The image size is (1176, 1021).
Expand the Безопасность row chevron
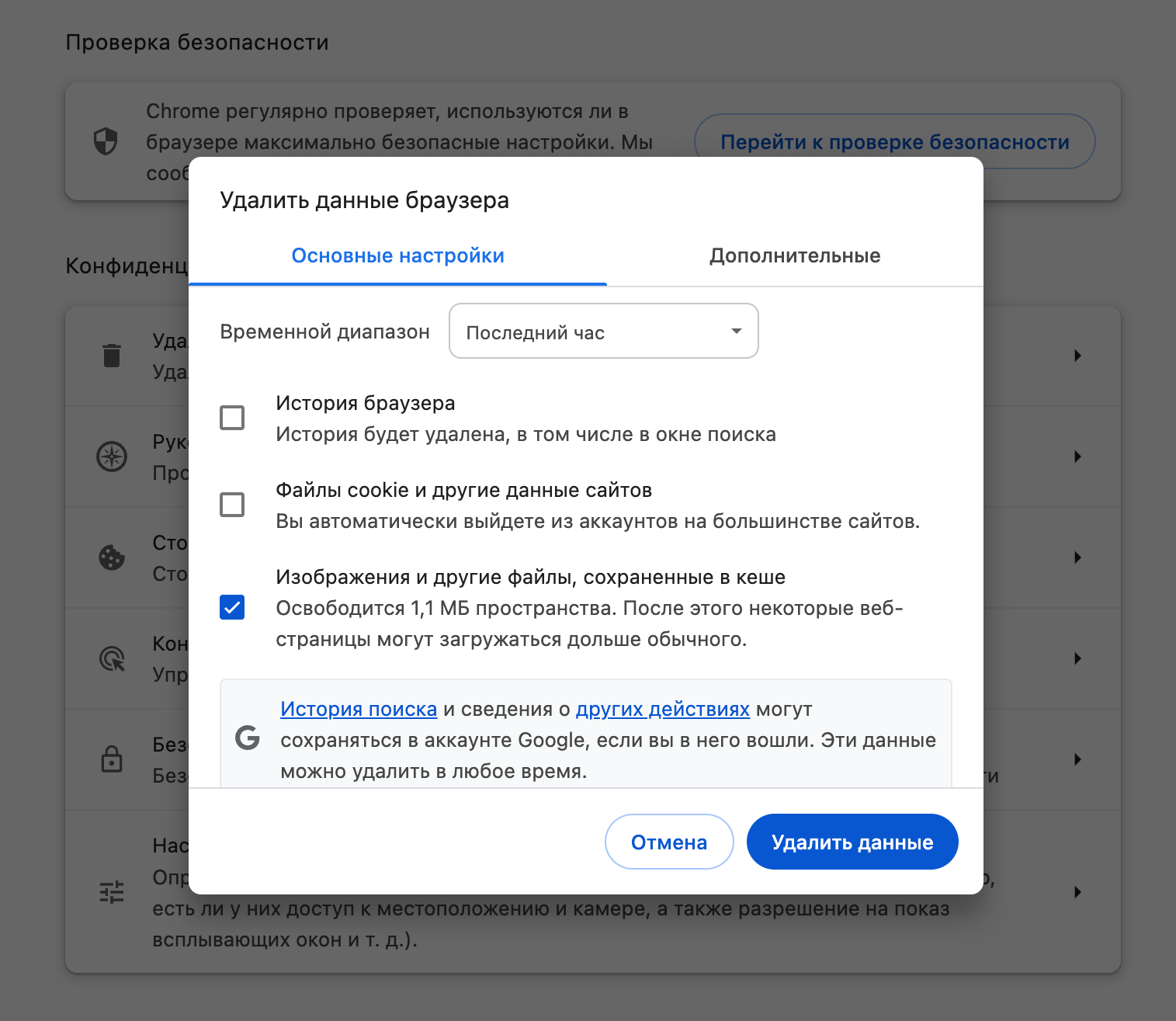[x=1077, y=760]
